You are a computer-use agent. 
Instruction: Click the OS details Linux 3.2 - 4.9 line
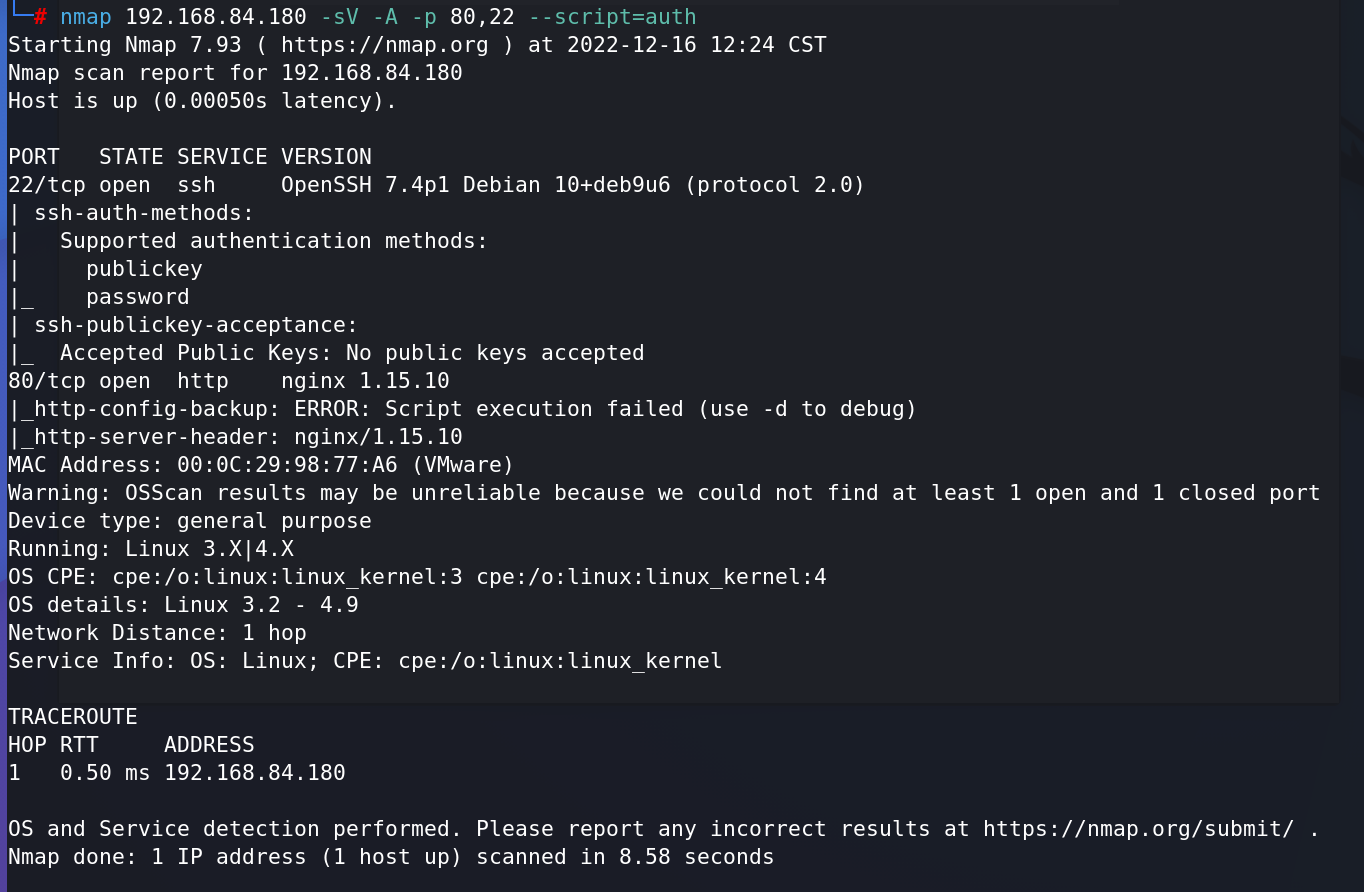click(x=183, y=605)
